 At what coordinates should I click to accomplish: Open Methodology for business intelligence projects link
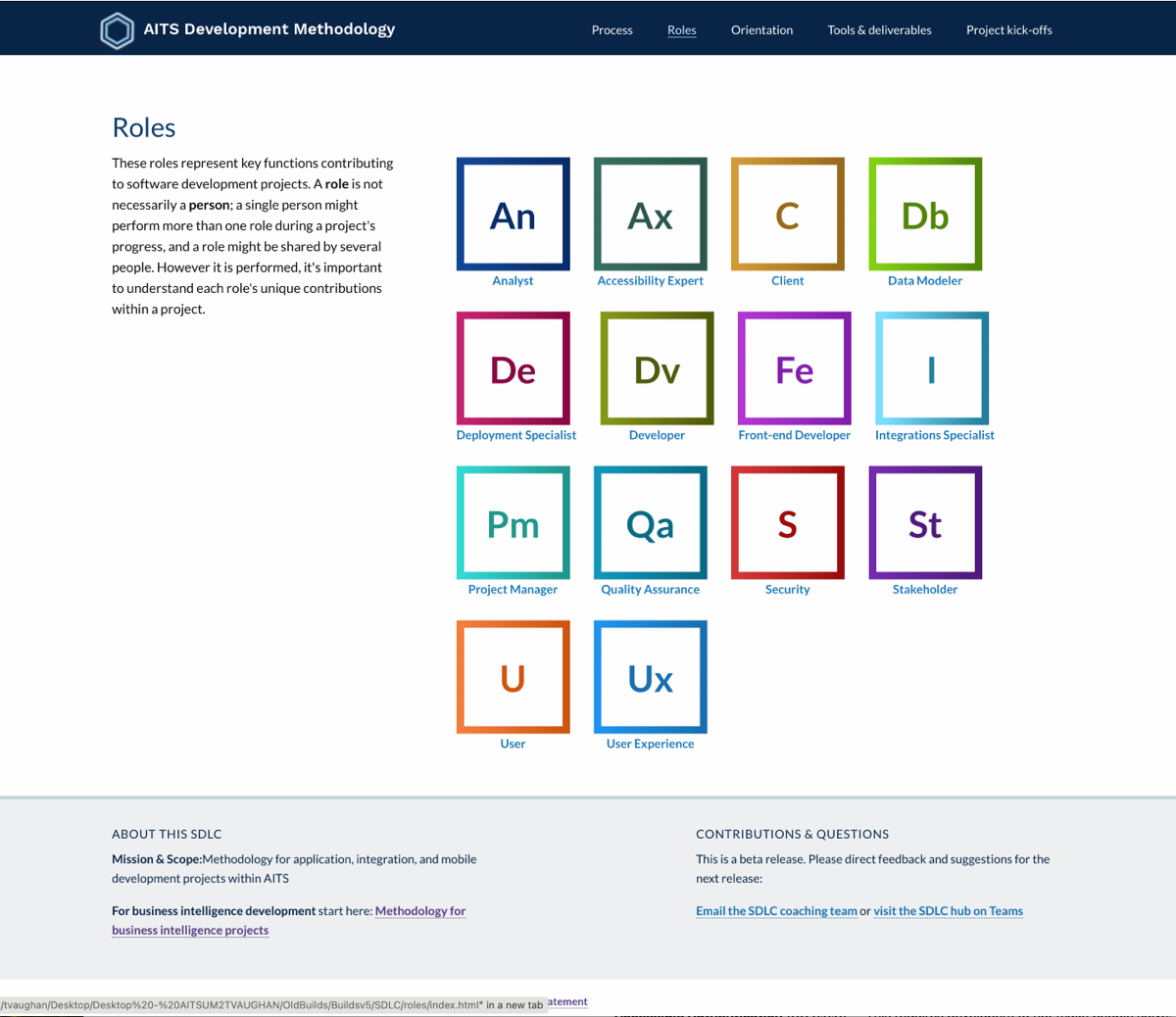289,921
